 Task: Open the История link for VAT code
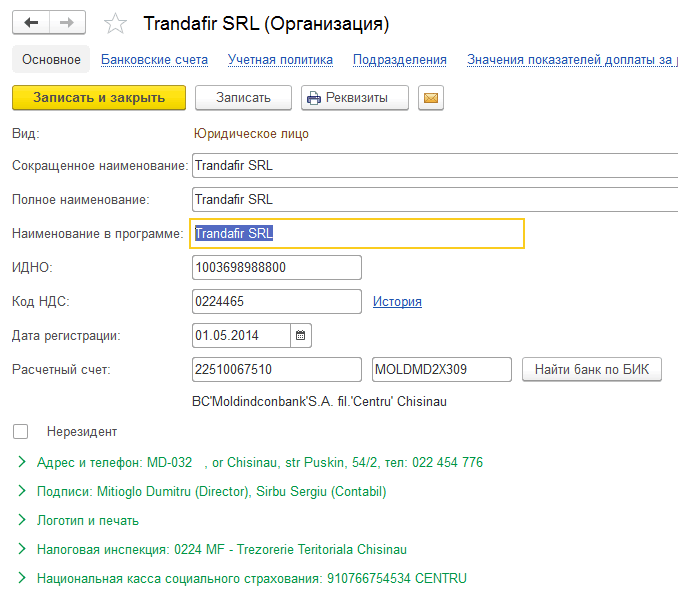pyautogui.click(x=397, y=301)
